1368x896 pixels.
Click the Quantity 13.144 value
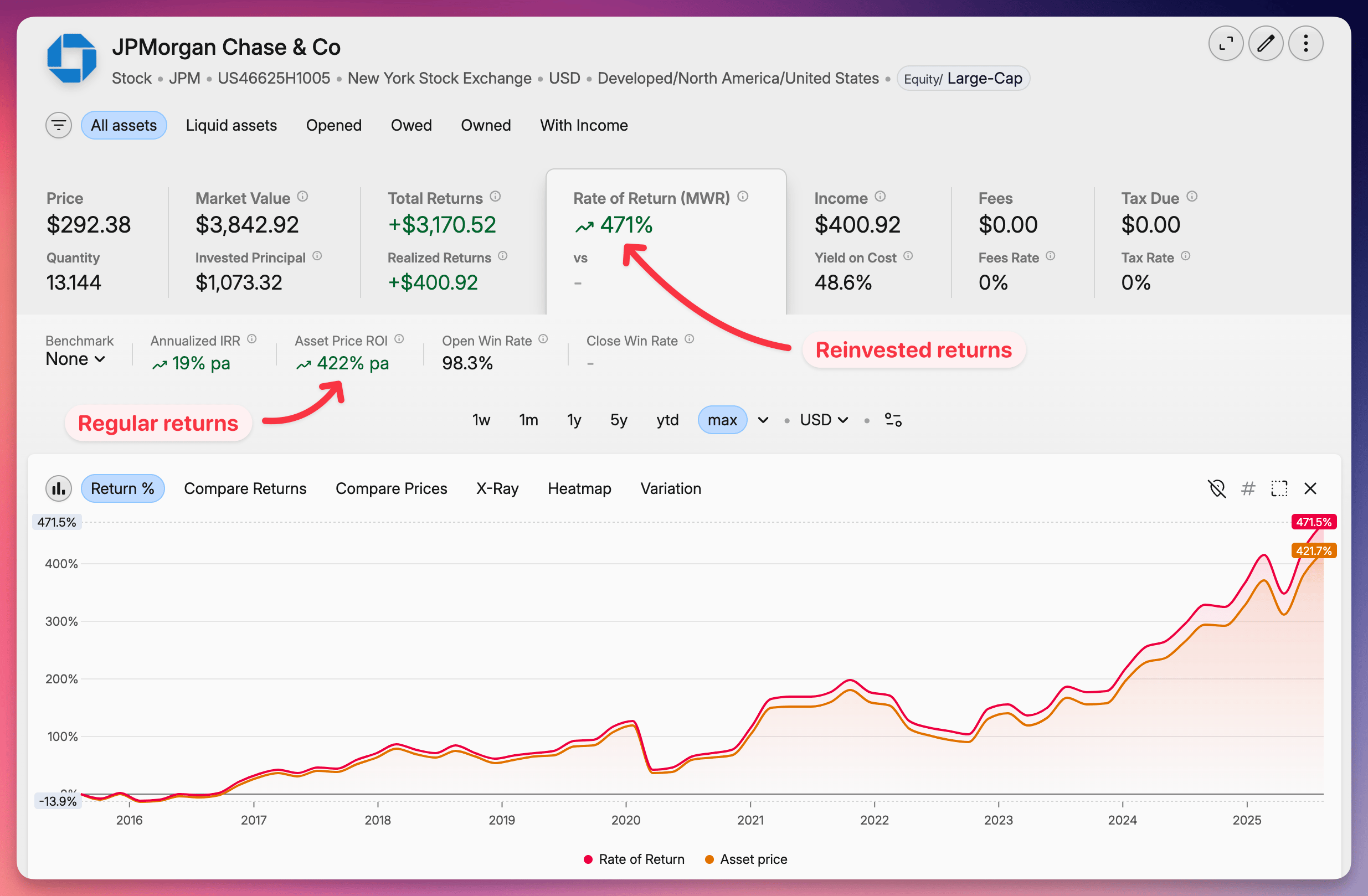point(74,283)
